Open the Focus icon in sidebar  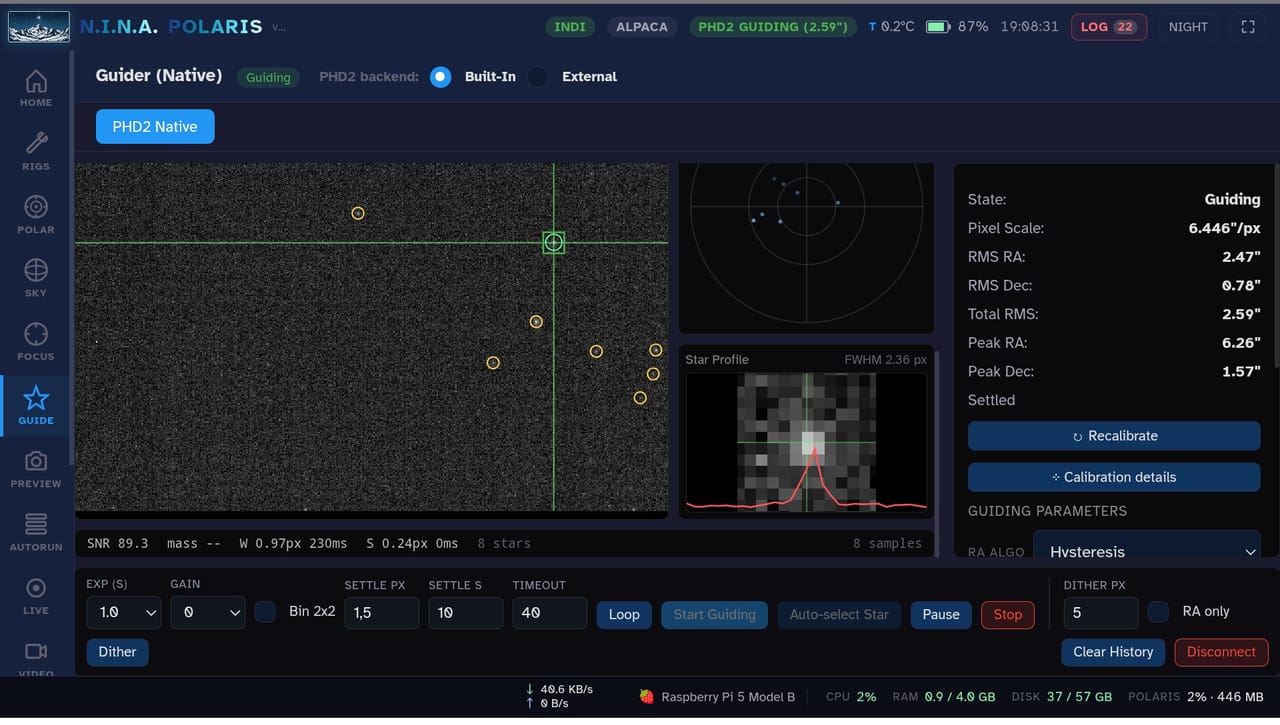(x=36, y=342)
